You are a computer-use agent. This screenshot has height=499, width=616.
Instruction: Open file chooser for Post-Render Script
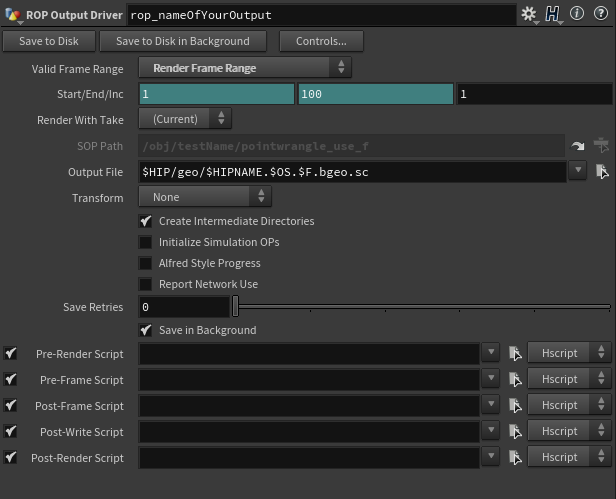(x=515, y=457)
